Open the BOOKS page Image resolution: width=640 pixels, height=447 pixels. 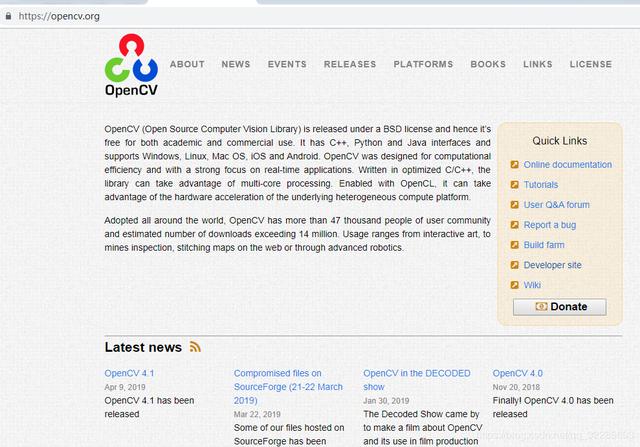488,64
